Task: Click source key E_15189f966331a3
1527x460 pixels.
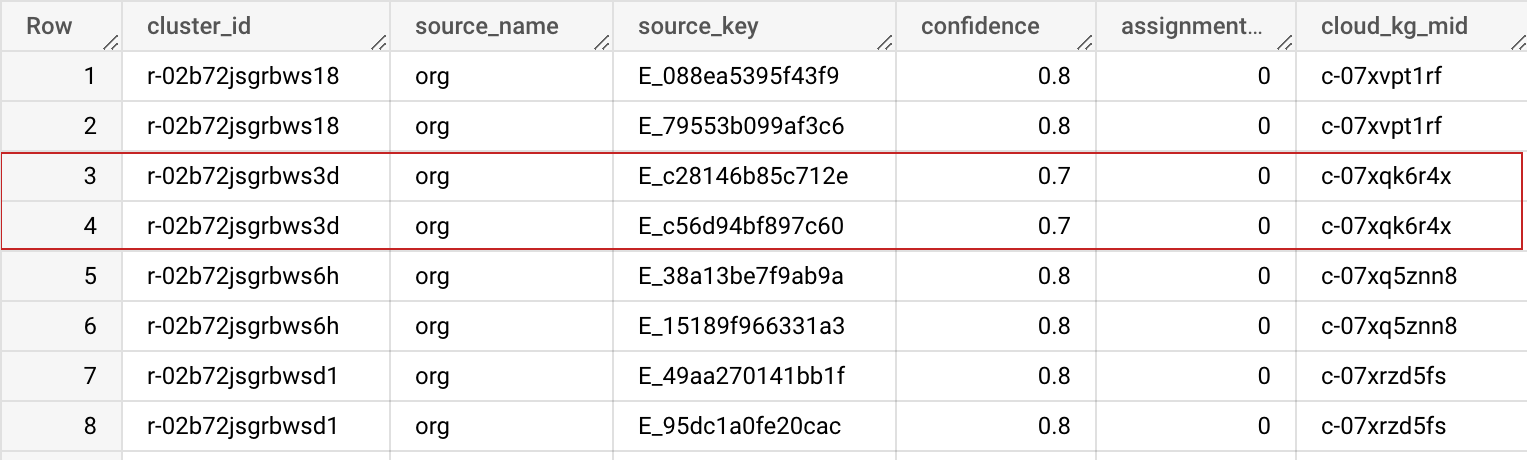Action: (x=741, y=326)
